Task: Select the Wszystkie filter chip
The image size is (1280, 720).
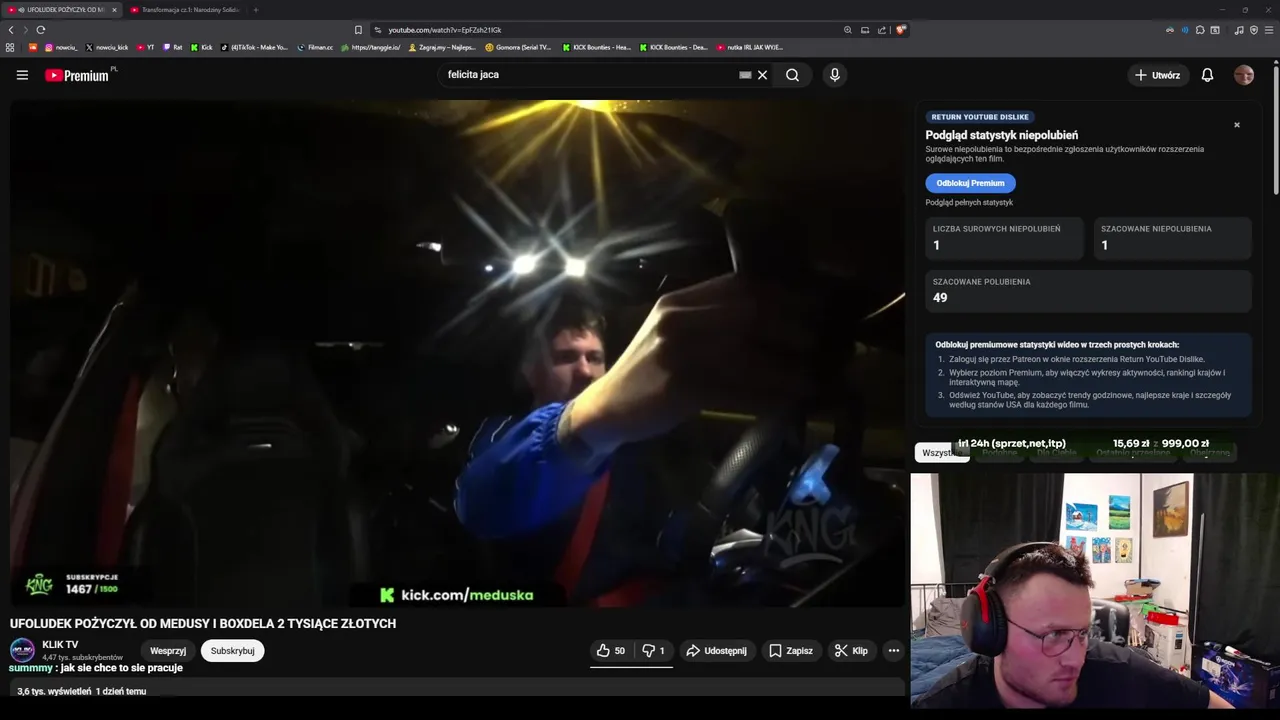Action: point(942,453)
